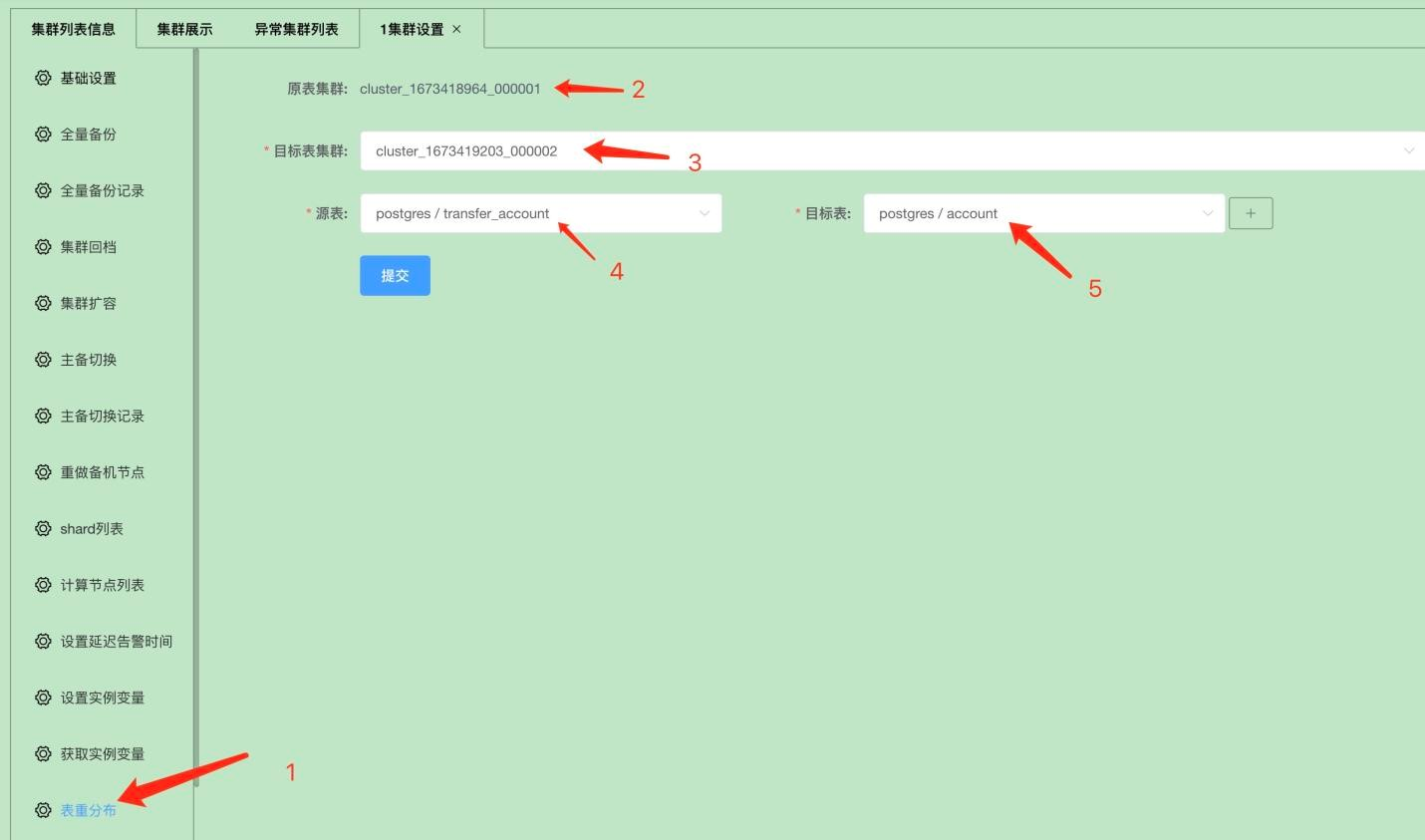The width and height of the screenshot is (1425, 840).
Task: Close the 1集群设置 tab
Action: 456,29
